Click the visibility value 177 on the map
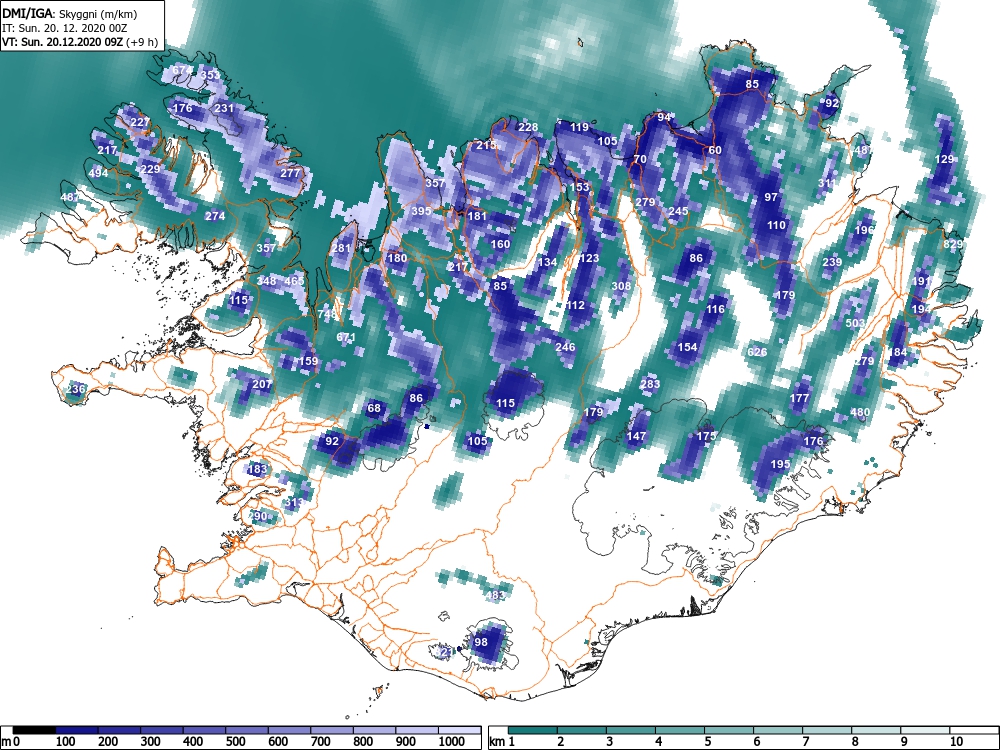Image resolution: width=1000 pixels, height=750 pixels. tap(799, 398)
